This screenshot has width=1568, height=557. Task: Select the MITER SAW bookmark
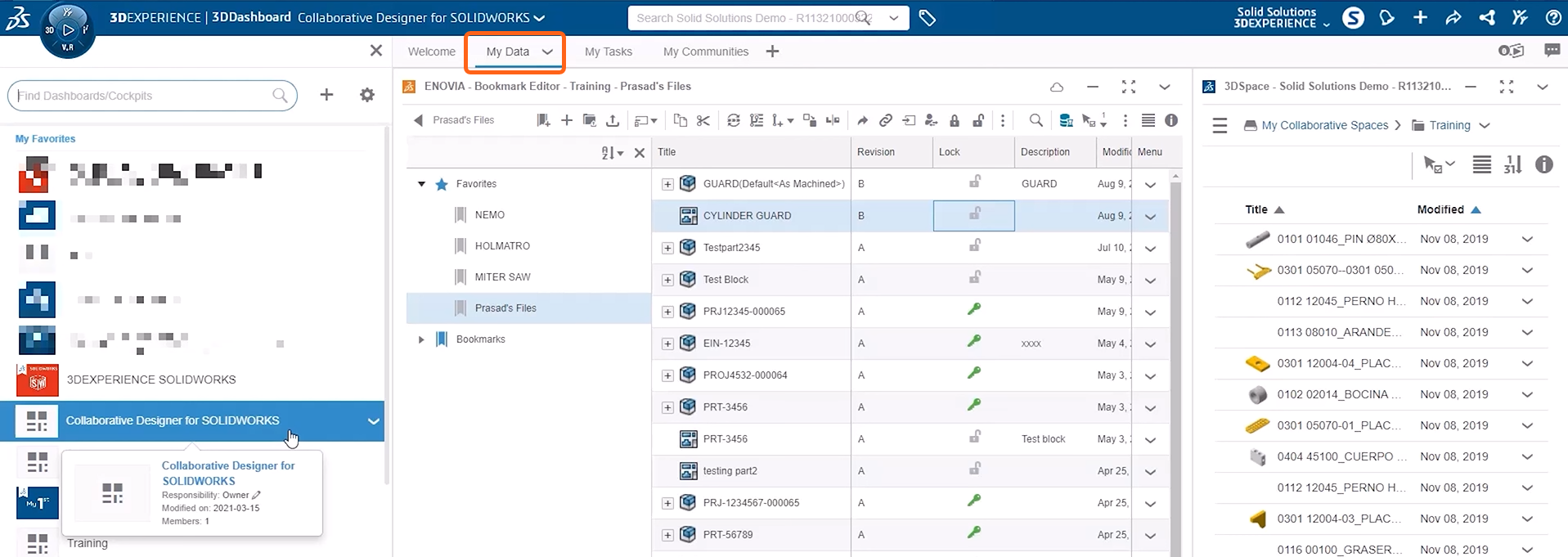pyautogui.click(x=502, y=277)
